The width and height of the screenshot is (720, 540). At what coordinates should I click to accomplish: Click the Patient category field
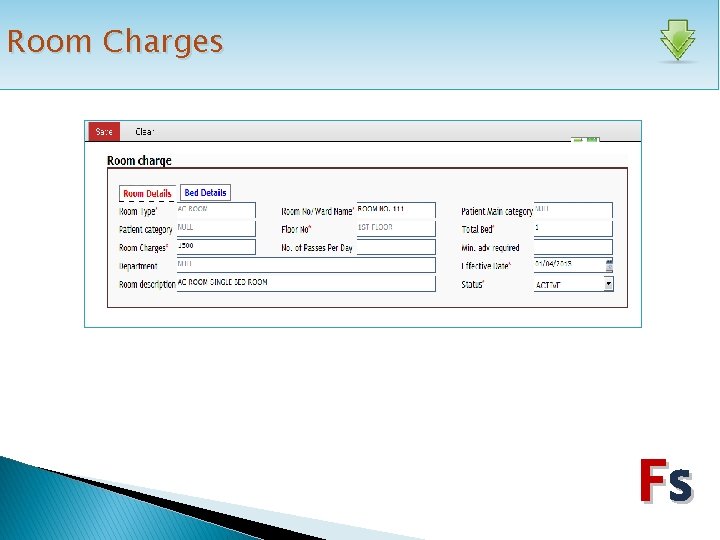(216, 228)
